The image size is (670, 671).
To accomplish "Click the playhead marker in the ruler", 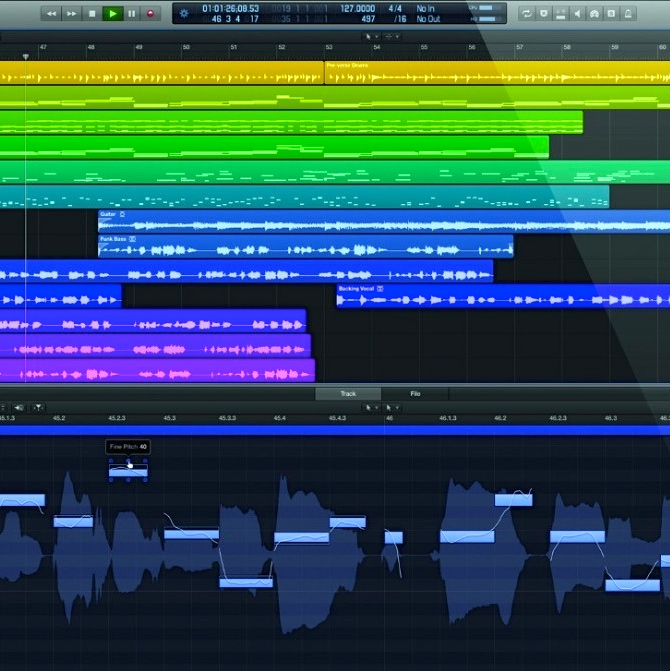I will (x=26, y=56).
